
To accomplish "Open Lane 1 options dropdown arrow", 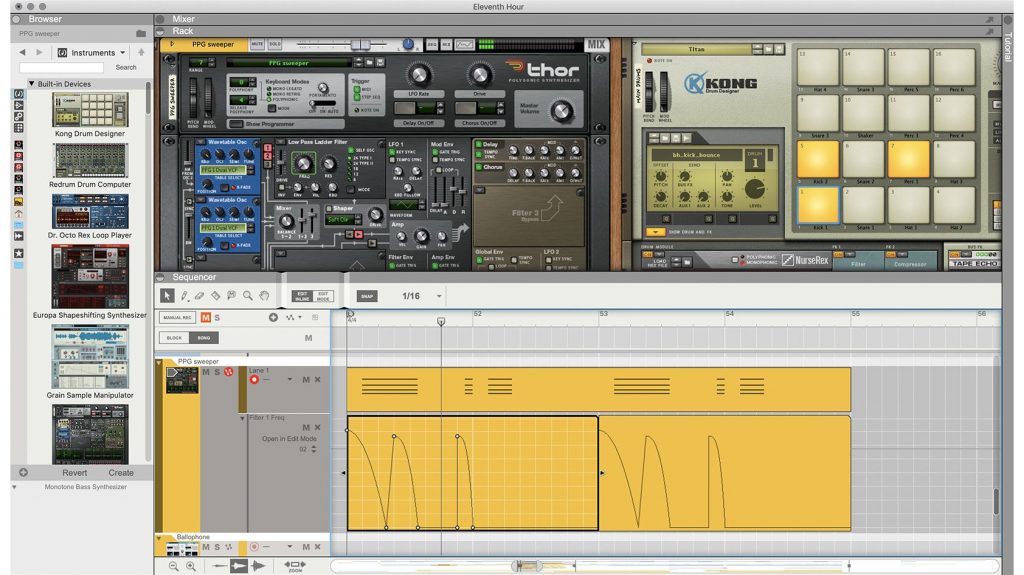I will click(x=289, y=380).
